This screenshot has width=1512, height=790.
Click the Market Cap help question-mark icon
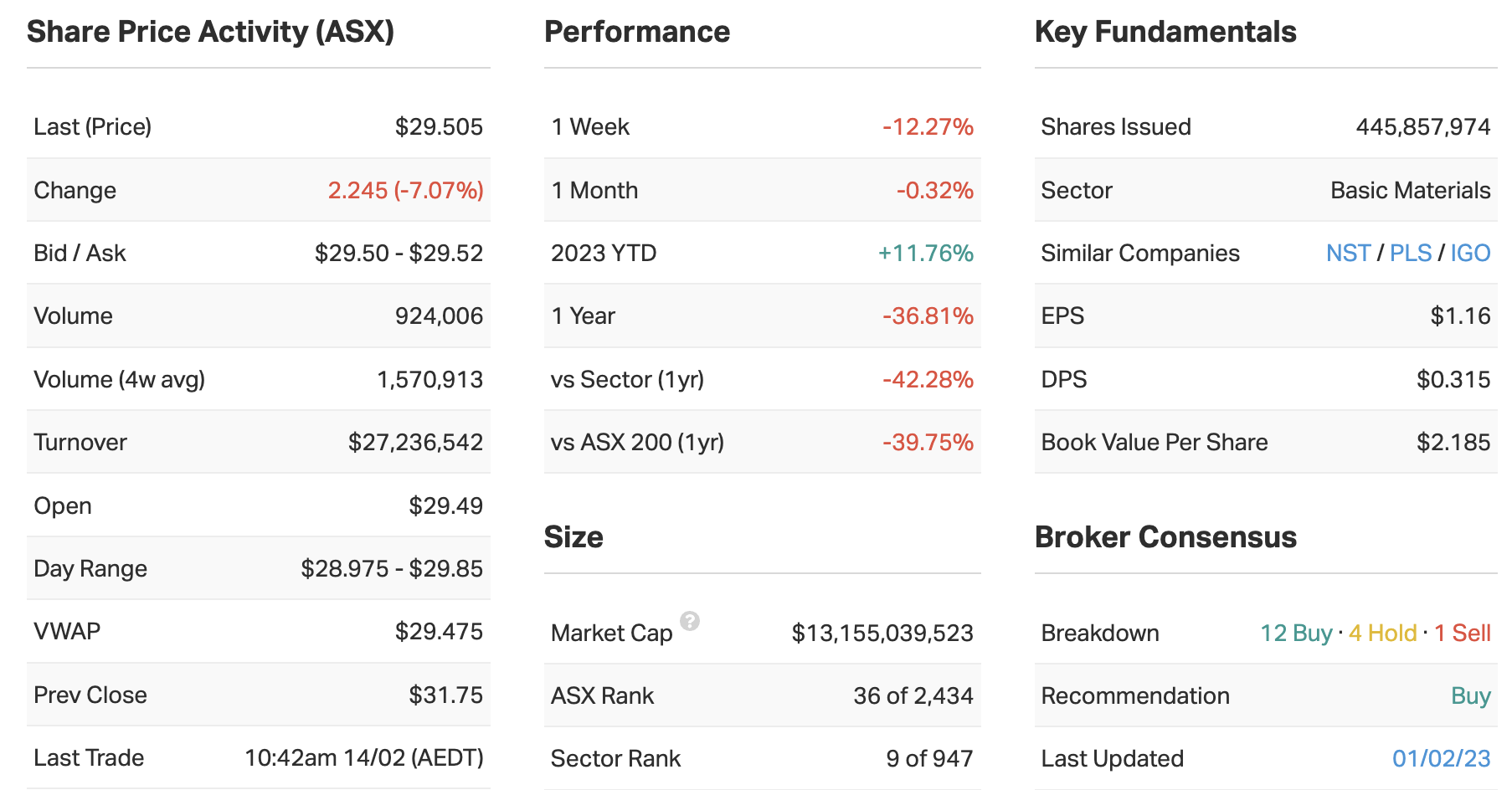pos(690,621)
